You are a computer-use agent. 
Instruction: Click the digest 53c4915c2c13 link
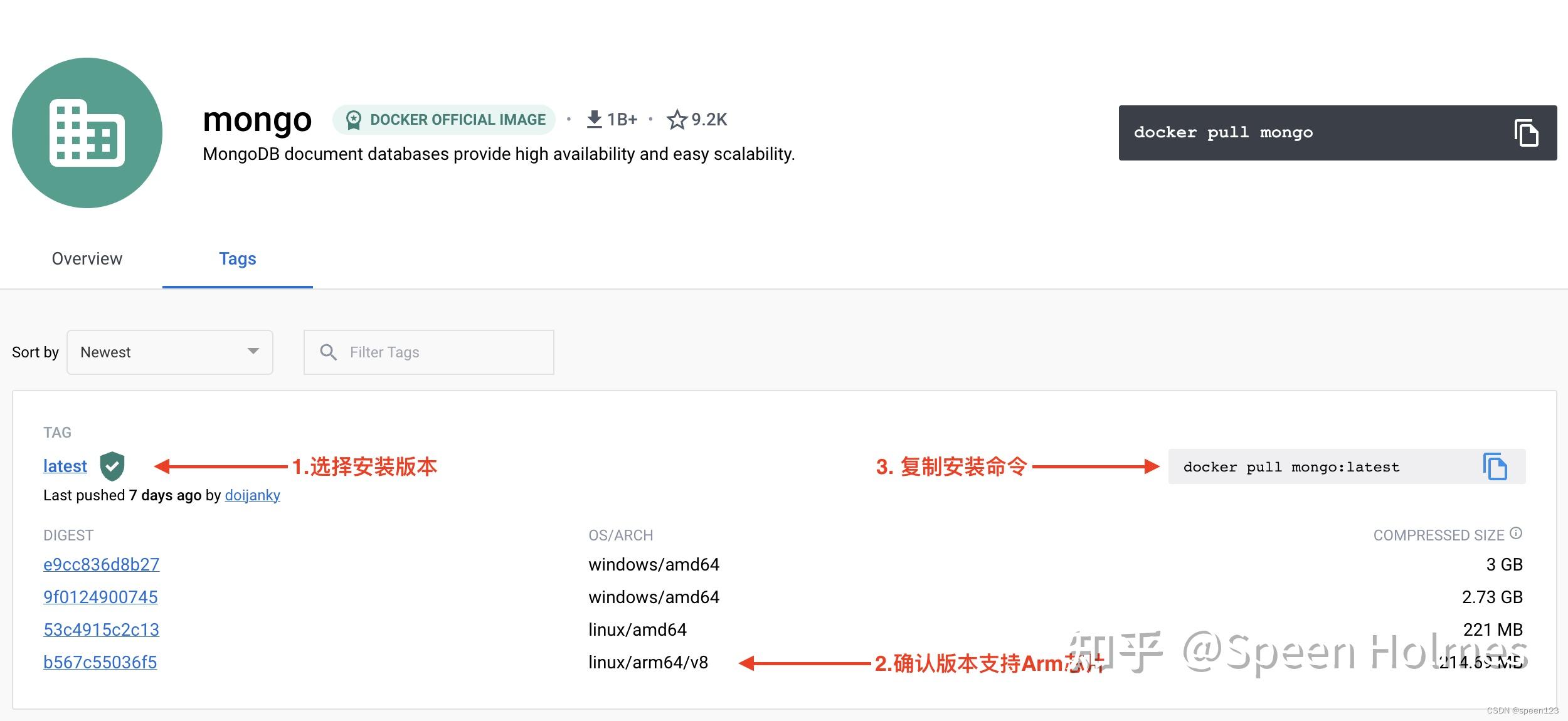[101, 629]
